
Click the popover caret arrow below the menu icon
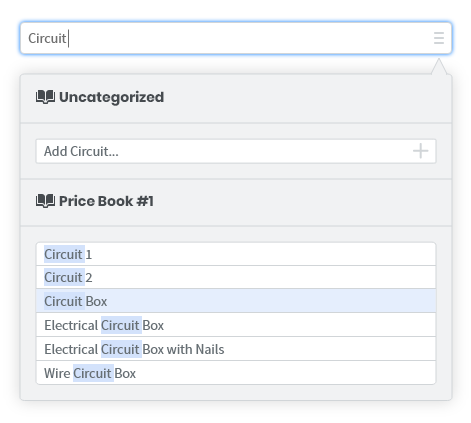[x=439, y=66]
